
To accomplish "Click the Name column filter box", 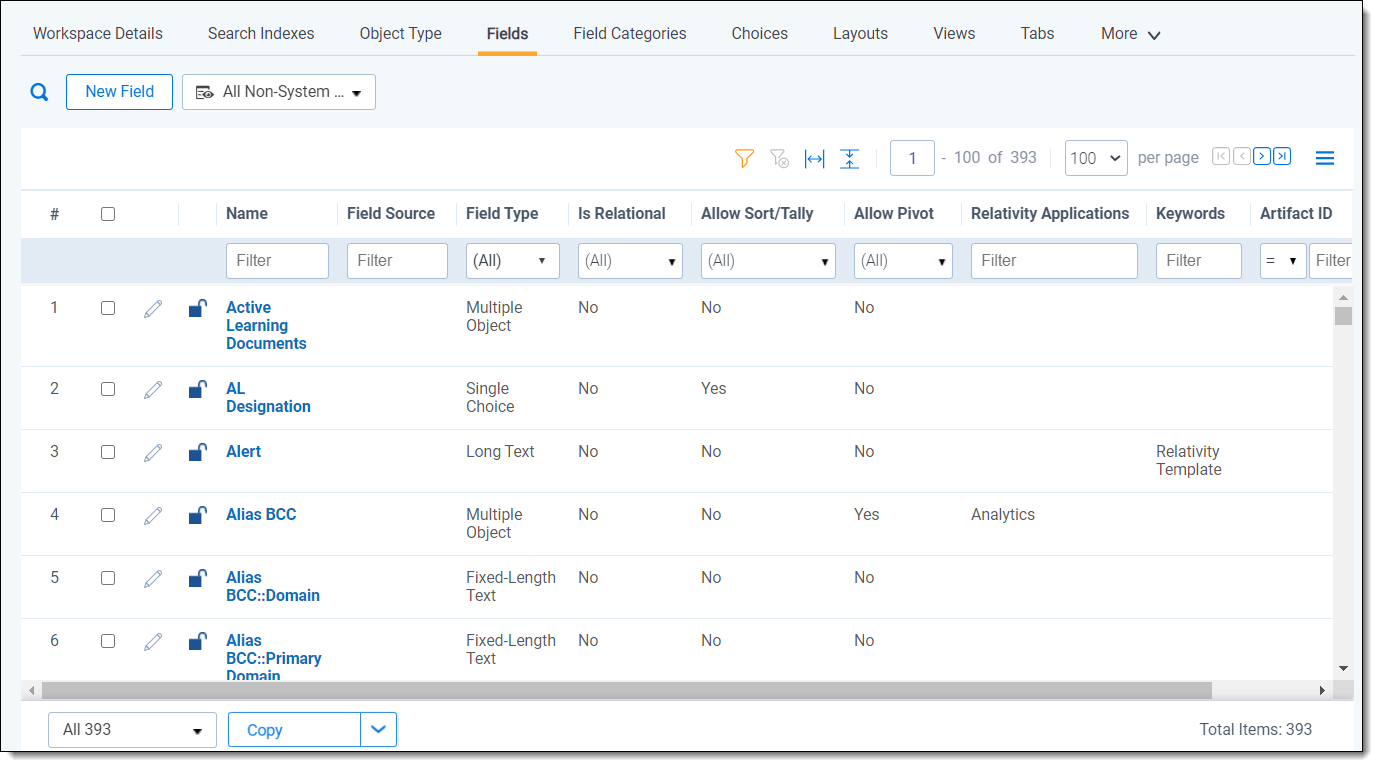I will 277,261.
